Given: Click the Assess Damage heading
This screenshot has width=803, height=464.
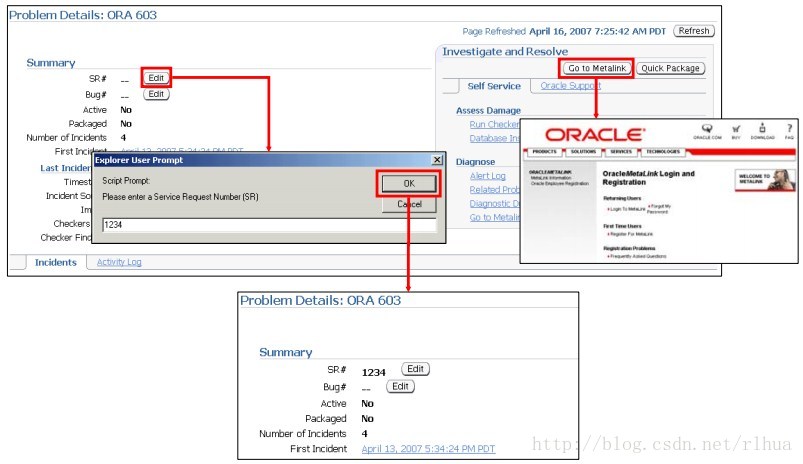Looking at the screenshot, I should click(x=488, y=110).
